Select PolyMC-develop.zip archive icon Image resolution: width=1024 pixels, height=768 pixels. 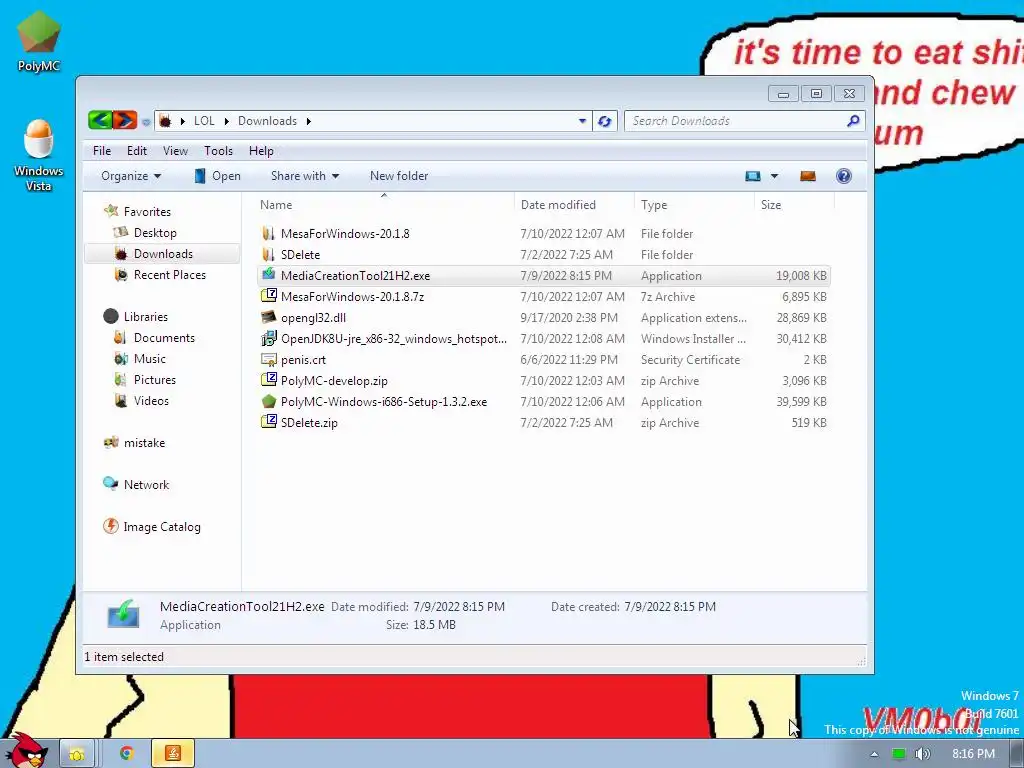pos(268,380)
